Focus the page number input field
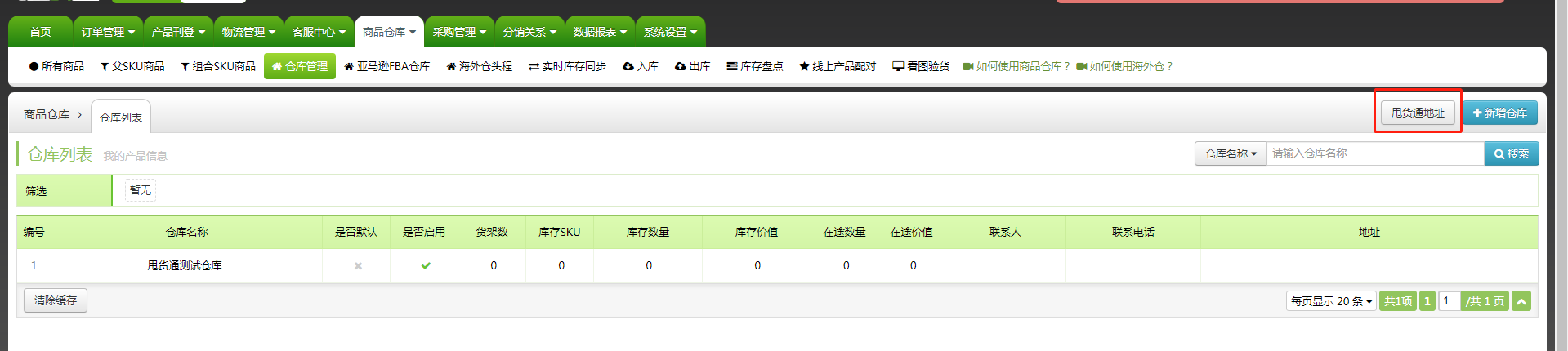The width and height of the screenshot is (1568, 351). tap(1449, 301)
